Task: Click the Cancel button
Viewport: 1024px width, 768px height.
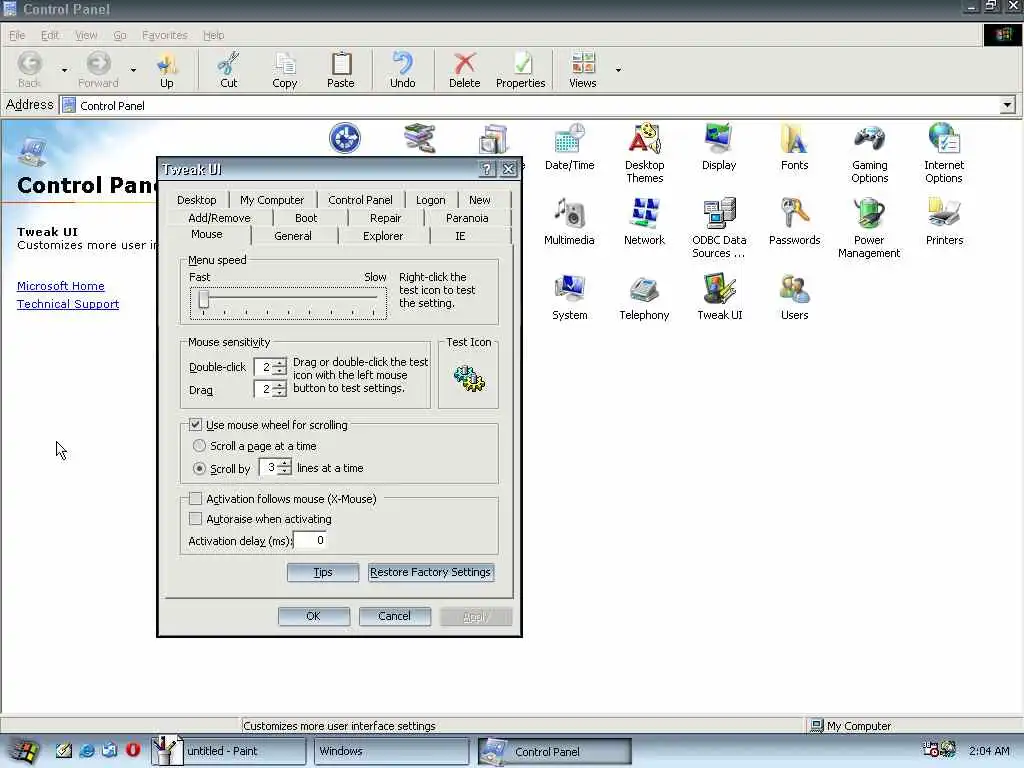Action: [x=394, y=616]
